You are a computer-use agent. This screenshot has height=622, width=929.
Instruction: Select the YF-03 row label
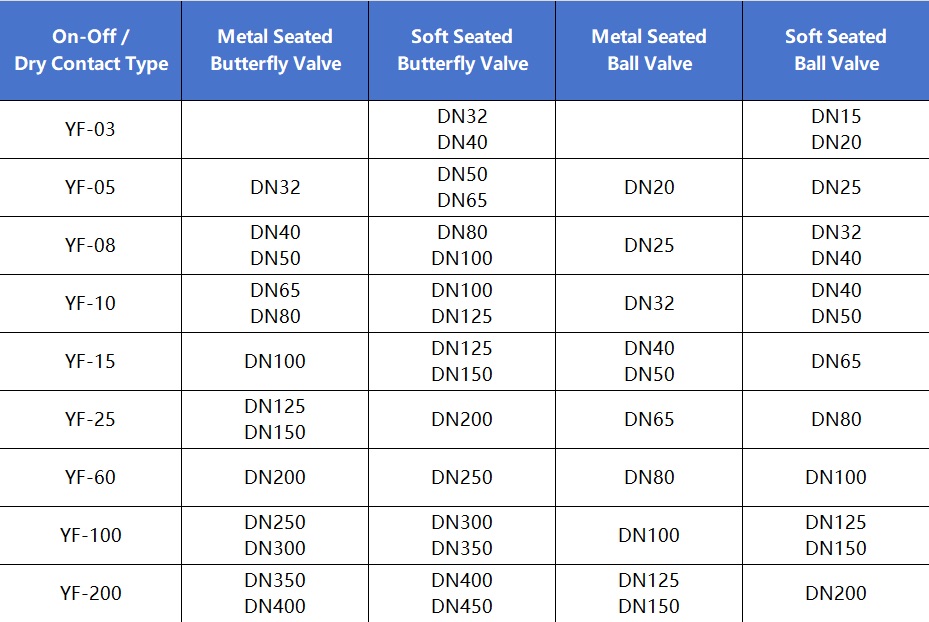click(90, 129)
